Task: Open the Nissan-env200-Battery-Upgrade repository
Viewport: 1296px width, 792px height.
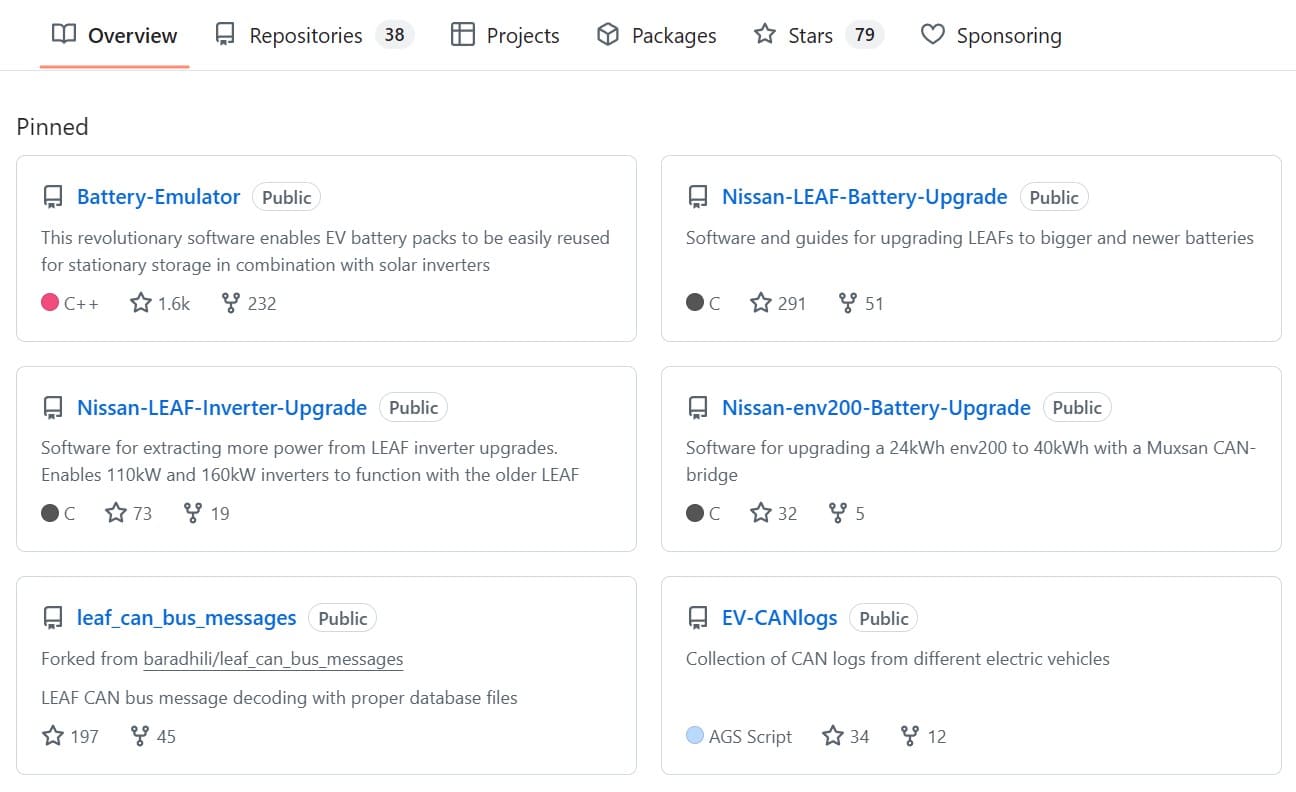Action: [x=876, y=407]
